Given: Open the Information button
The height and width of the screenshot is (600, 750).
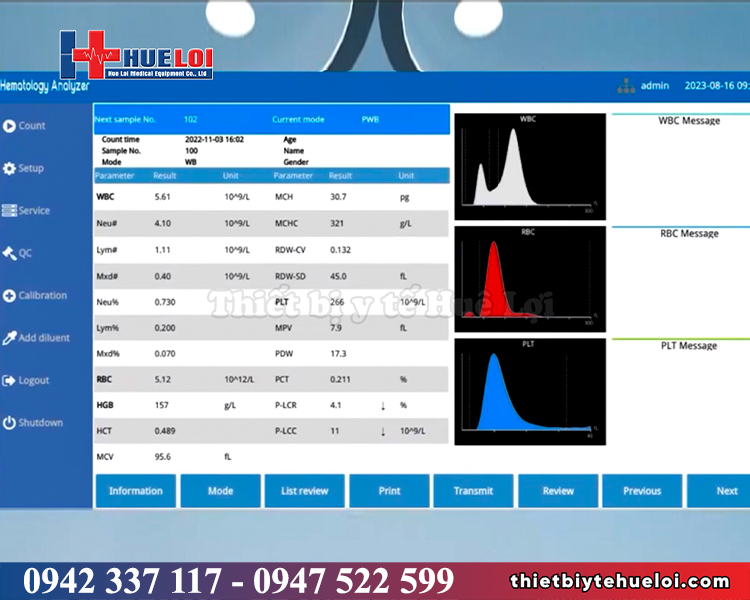Looking at the screenshot, I should pos(135,491).
